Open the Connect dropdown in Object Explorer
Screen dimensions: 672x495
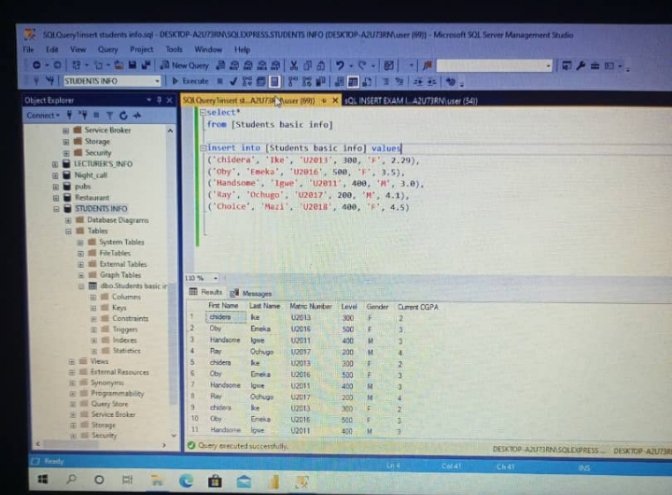click(x=43, y=115)
